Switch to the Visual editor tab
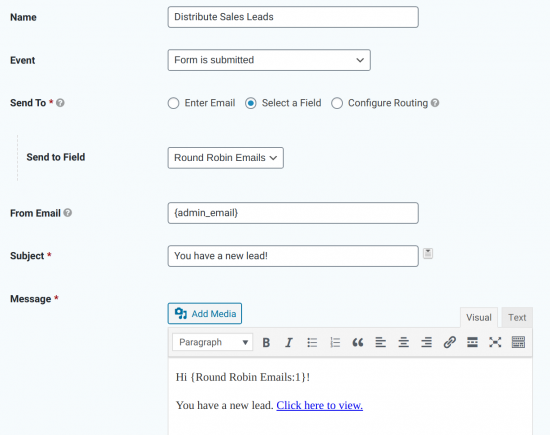Viewport: 550px width, 435px height. tap(479, 317)
